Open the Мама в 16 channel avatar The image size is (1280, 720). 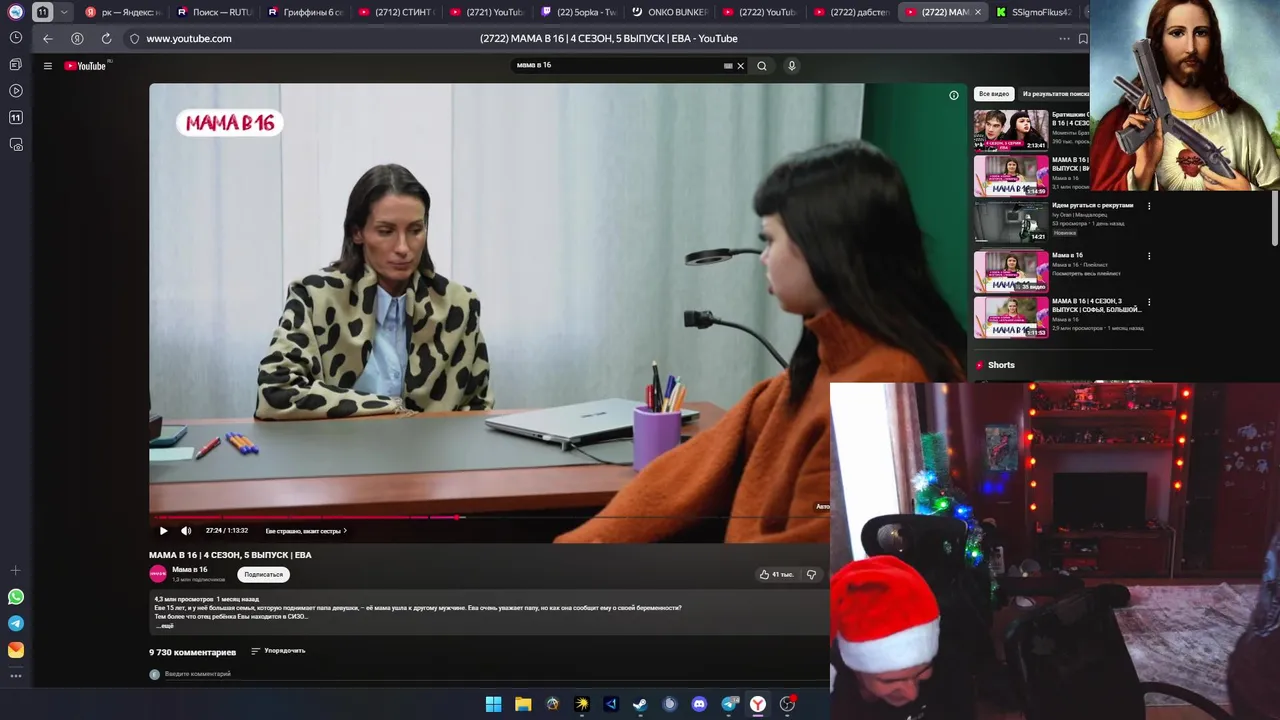point(158,573)
